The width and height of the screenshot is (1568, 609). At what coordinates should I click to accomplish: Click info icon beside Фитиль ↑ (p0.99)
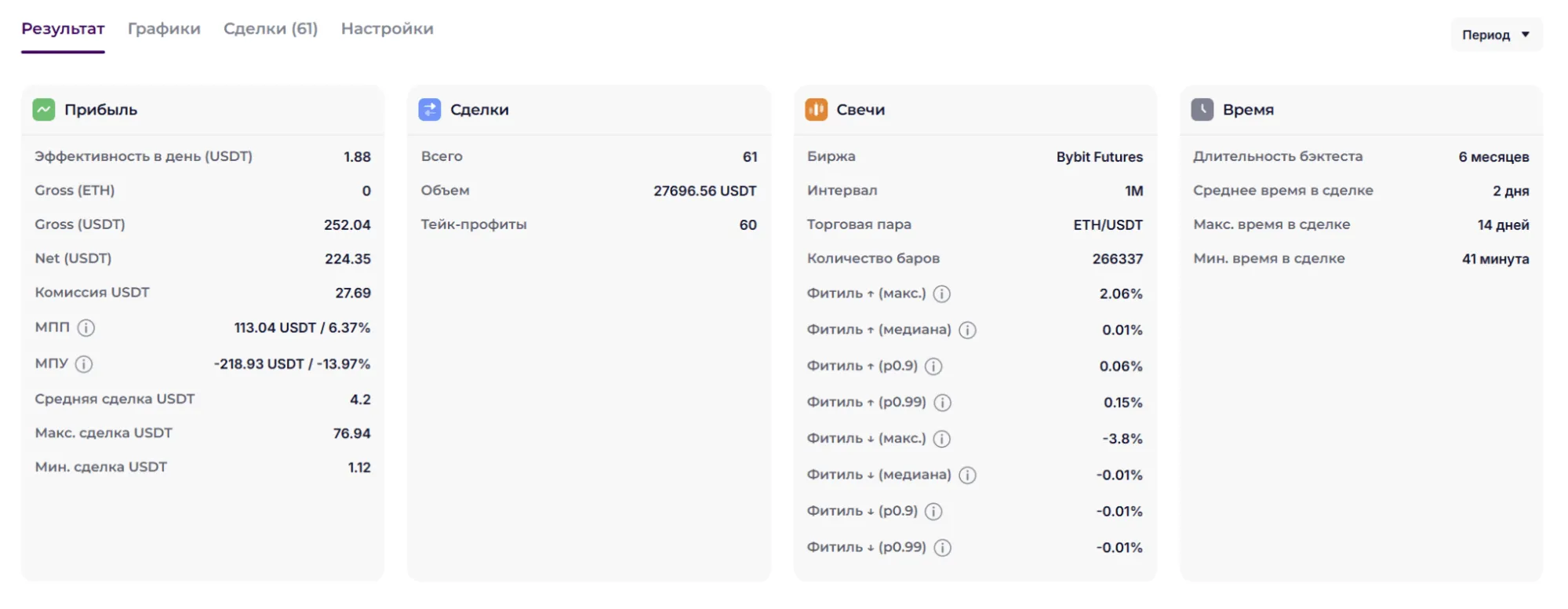[943, 403]
